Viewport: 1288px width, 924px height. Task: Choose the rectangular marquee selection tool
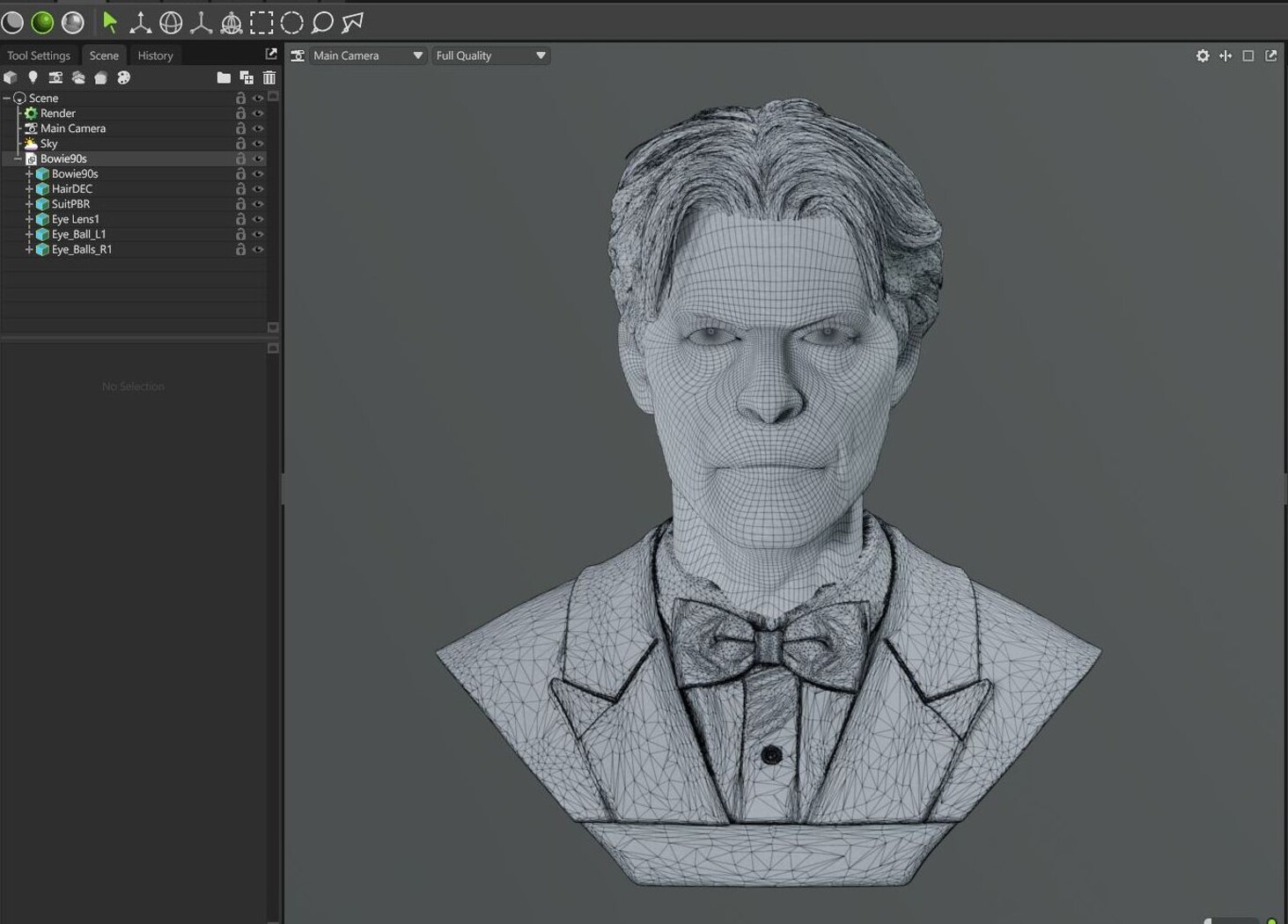point(261,22)
